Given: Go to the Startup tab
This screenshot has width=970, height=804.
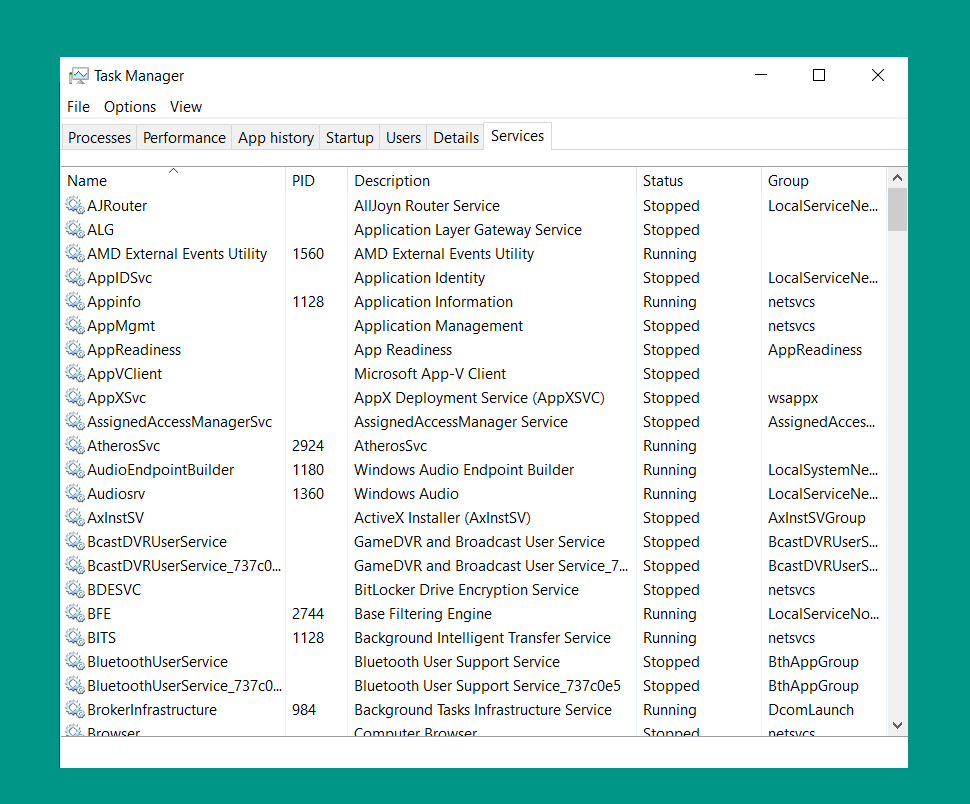Looking at the screenshot, I should [x=350, y=137].
